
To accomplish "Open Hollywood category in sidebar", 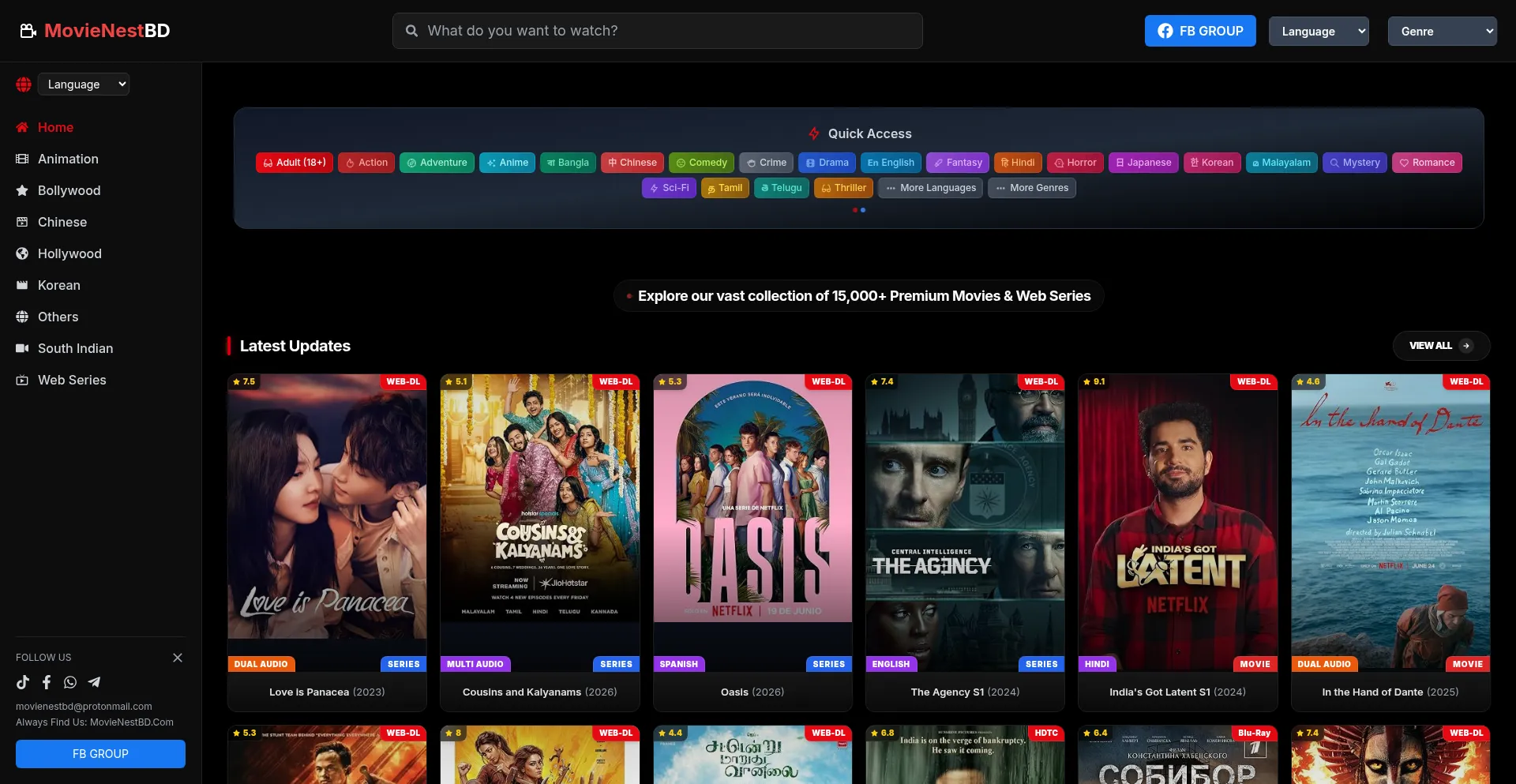I will (x=69, y=253).
